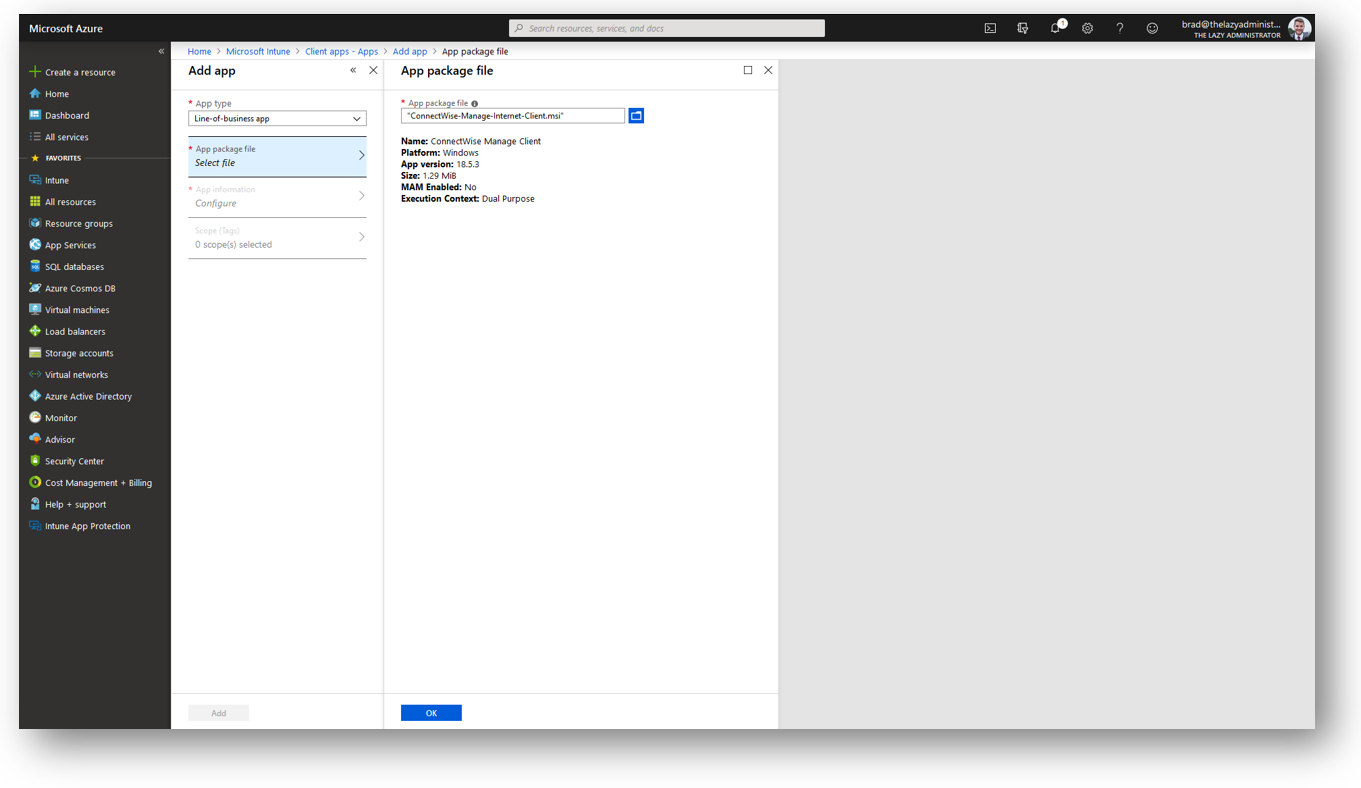The height and width of the screenshot is (788, 1361).
Task: Close the App package file blade
Action: click(x=768, y=70)
